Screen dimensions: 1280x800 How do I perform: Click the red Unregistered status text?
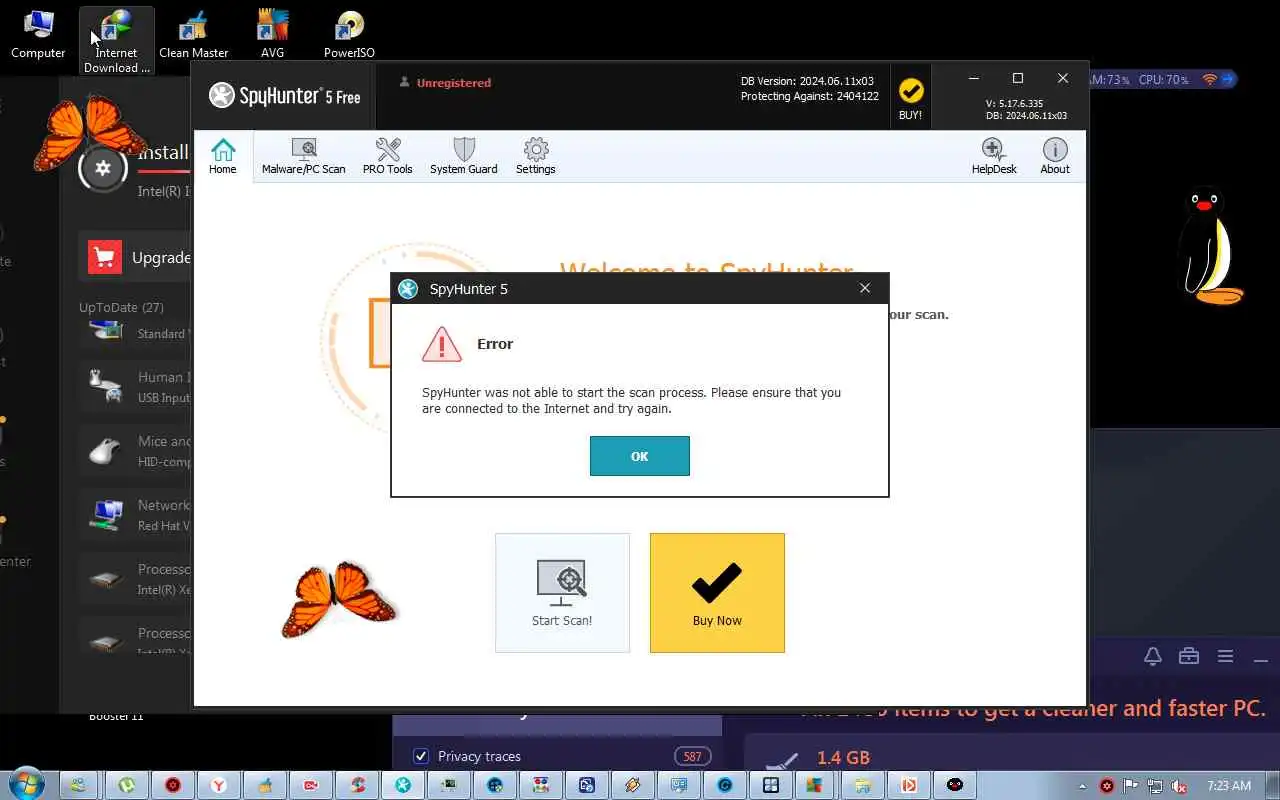pyautogui.click(x=454, y=83)
